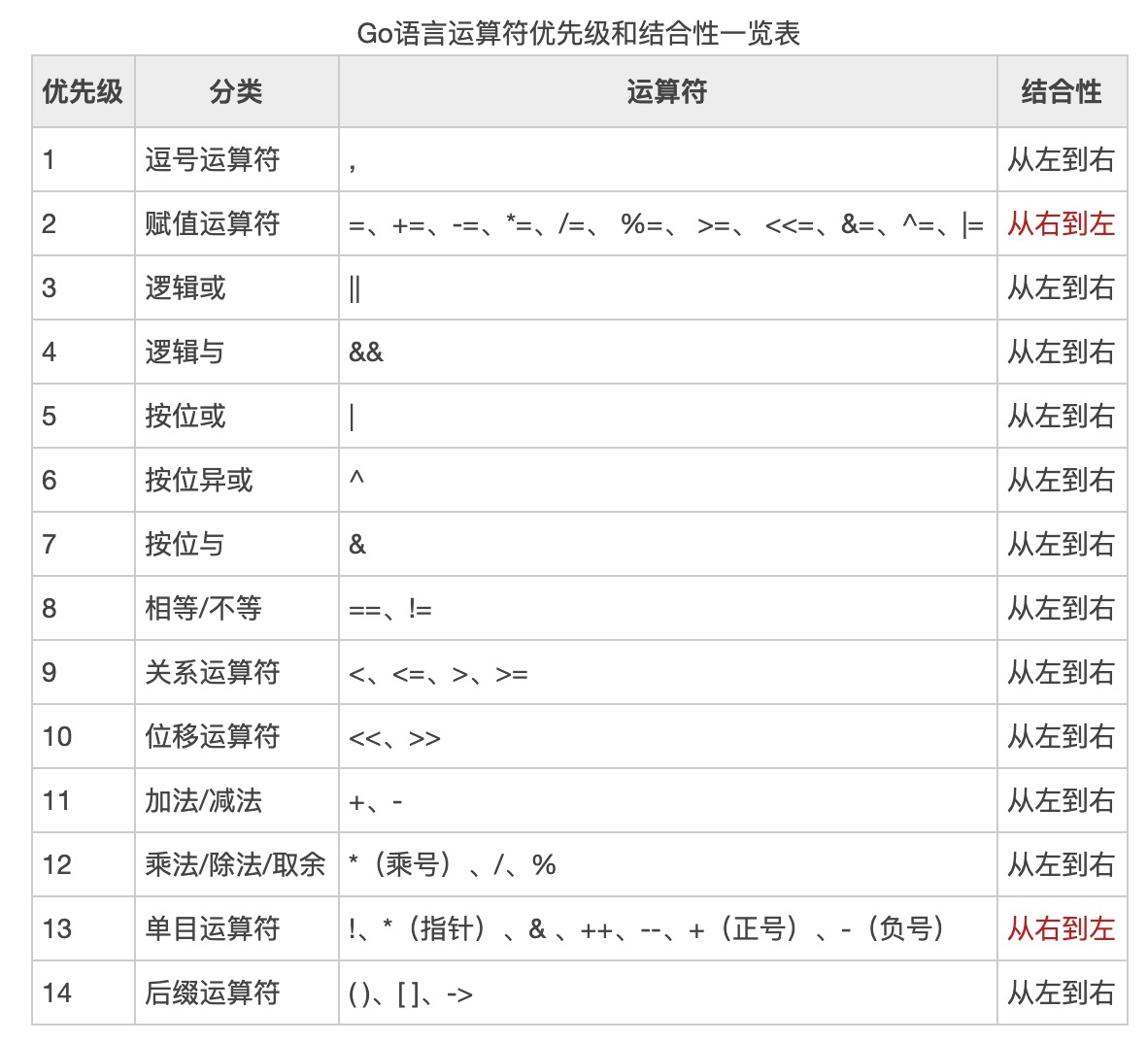The height and width of the screenshot is (1043, 1148).
Task: Click the assignment operators cell containing '+='
Action: (x=667, y=224)
